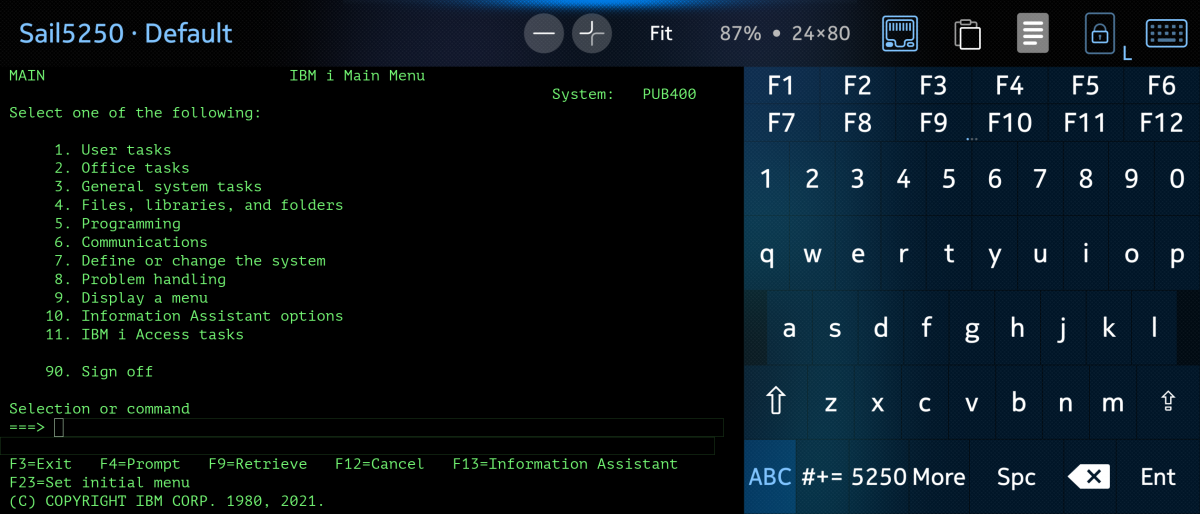
Task: Click the crosshair cursor icon in toolbar
Action: pos(592,34)
